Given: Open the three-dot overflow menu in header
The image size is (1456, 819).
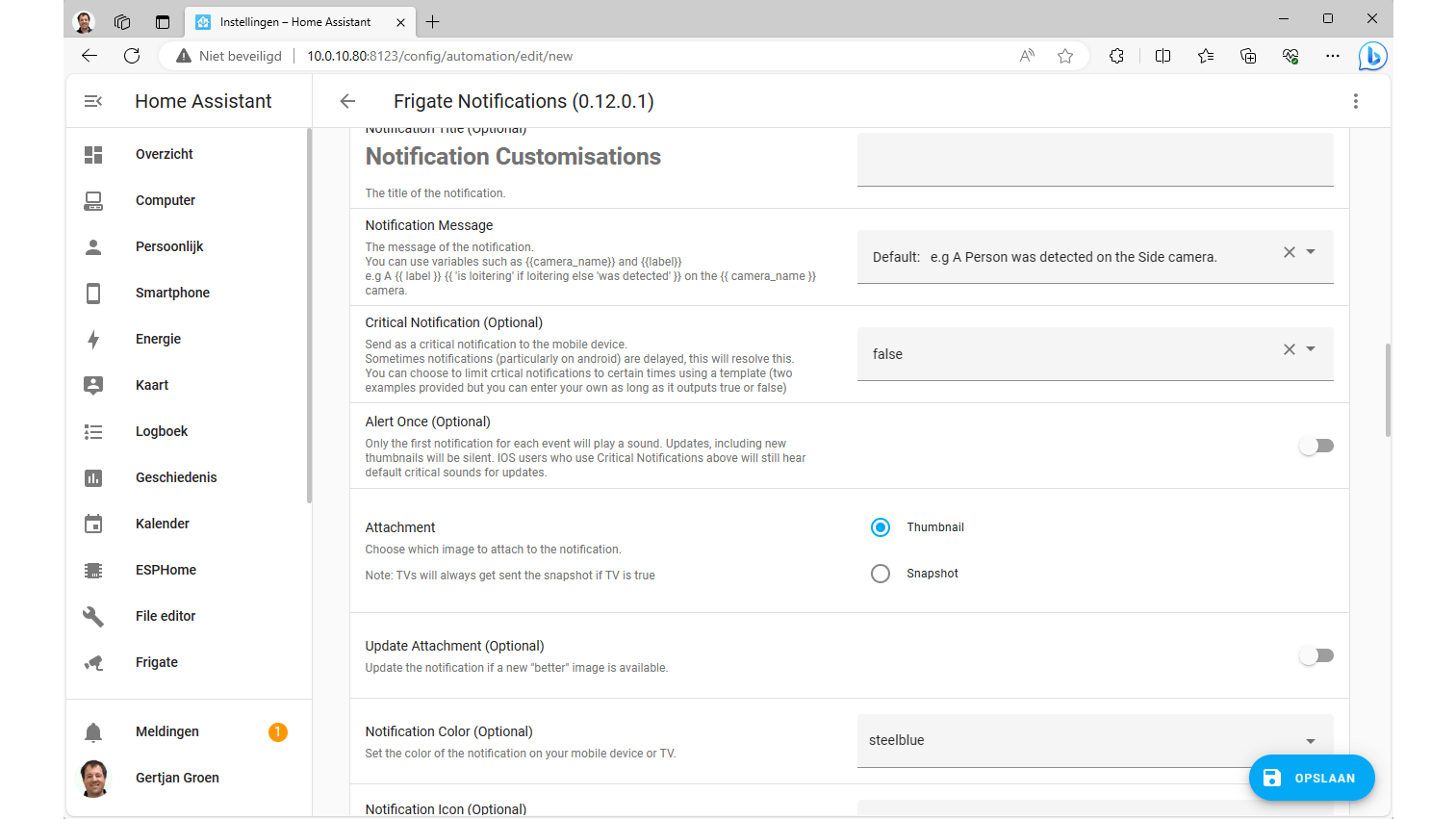Looking at the screenshot, I should [x=1355, y=101].
